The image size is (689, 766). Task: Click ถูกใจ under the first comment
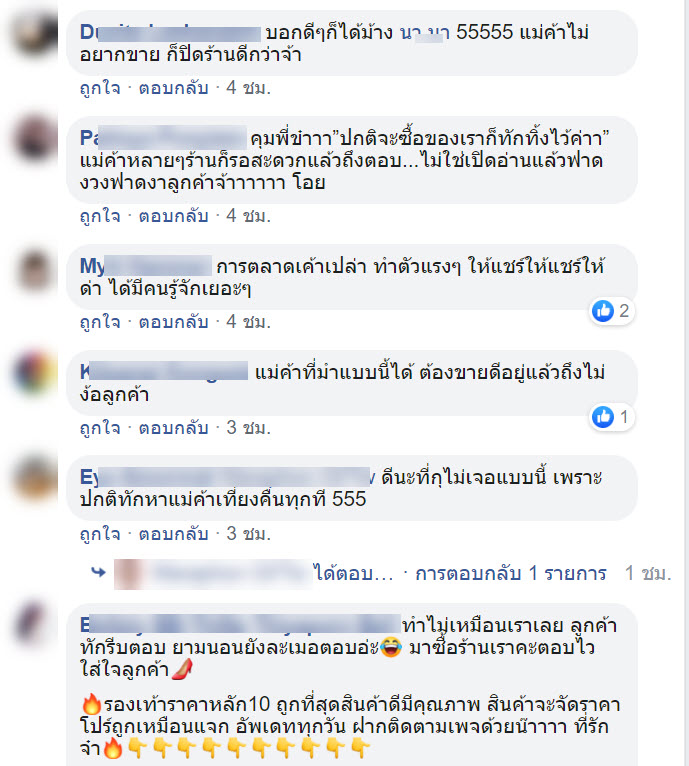(x=100, y=88)
